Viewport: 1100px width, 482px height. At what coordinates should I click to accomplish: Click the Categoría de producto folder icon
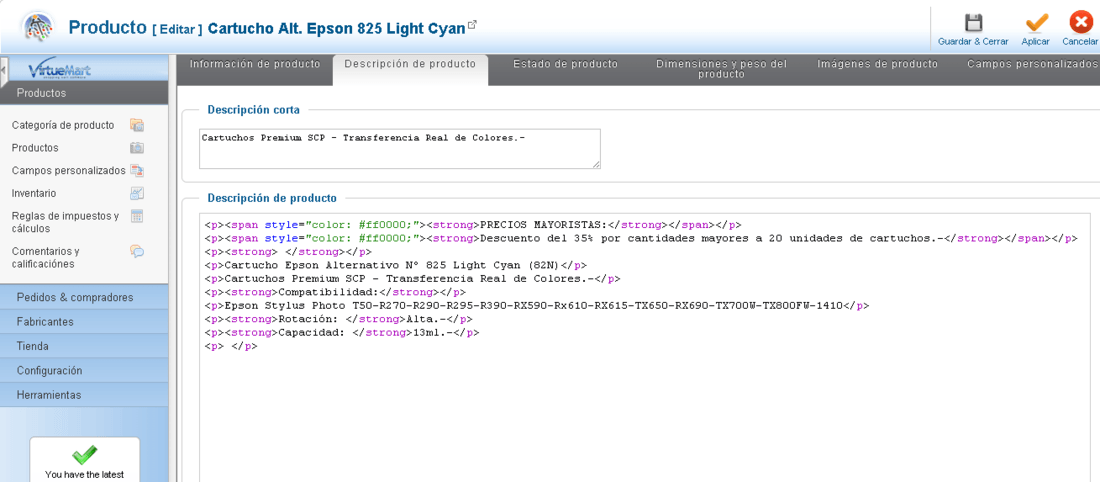point(137,125)
